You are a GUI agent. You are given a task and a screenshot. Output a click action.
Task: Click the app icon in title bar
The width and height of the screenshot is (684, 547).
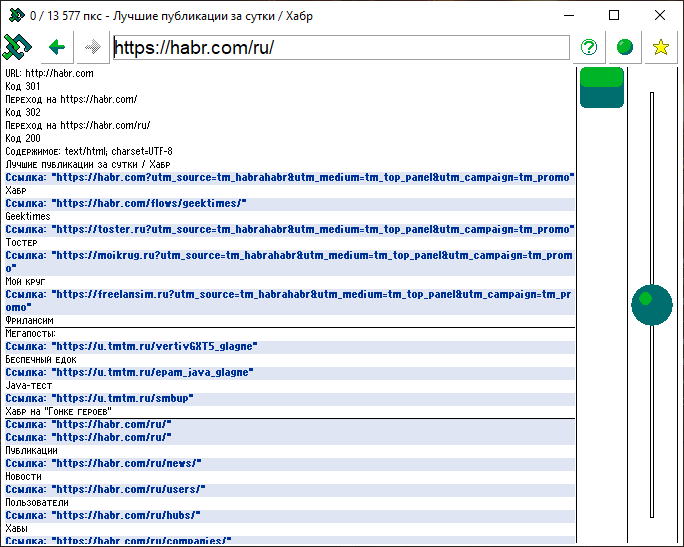point(17,16)
